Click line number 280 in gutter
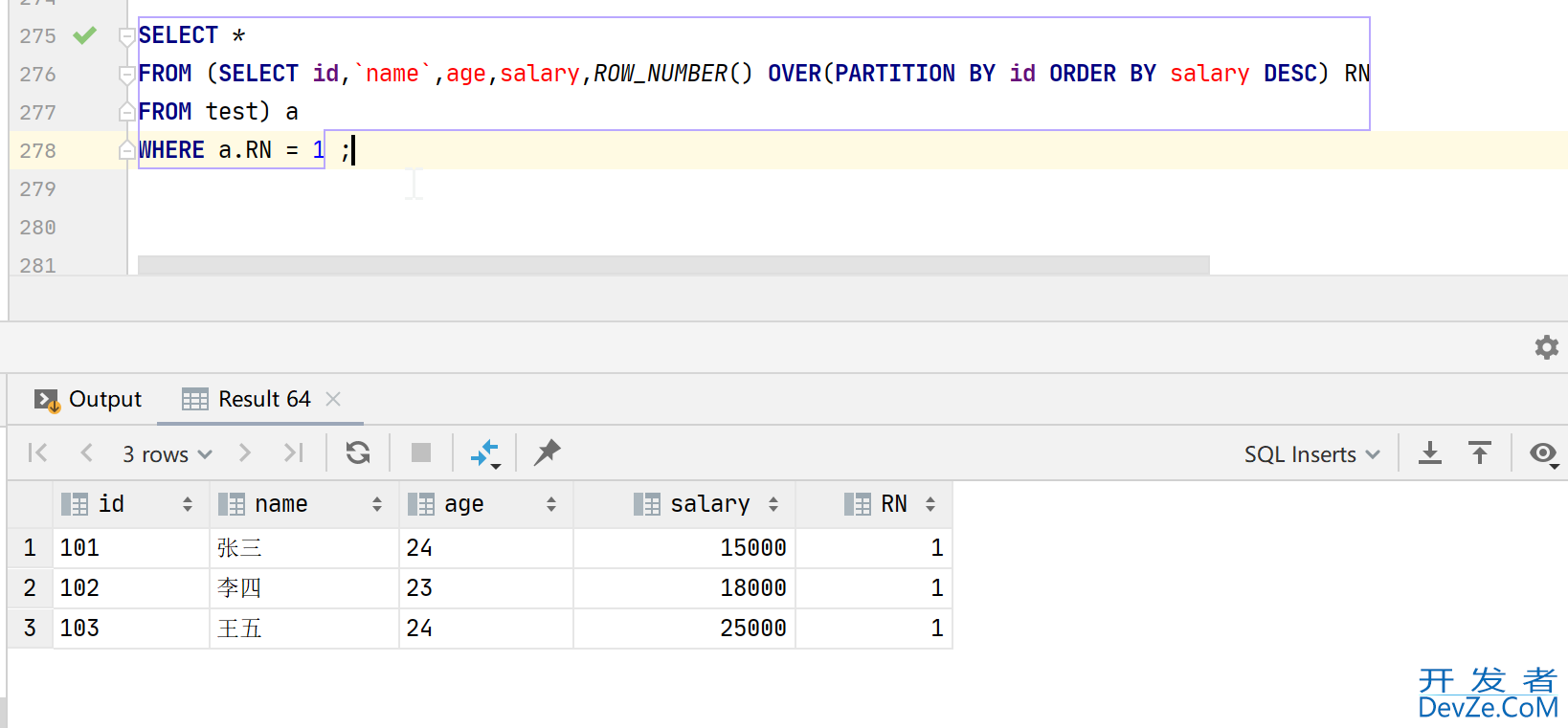This screenshot has width=1568, height=728. [37, 228]
